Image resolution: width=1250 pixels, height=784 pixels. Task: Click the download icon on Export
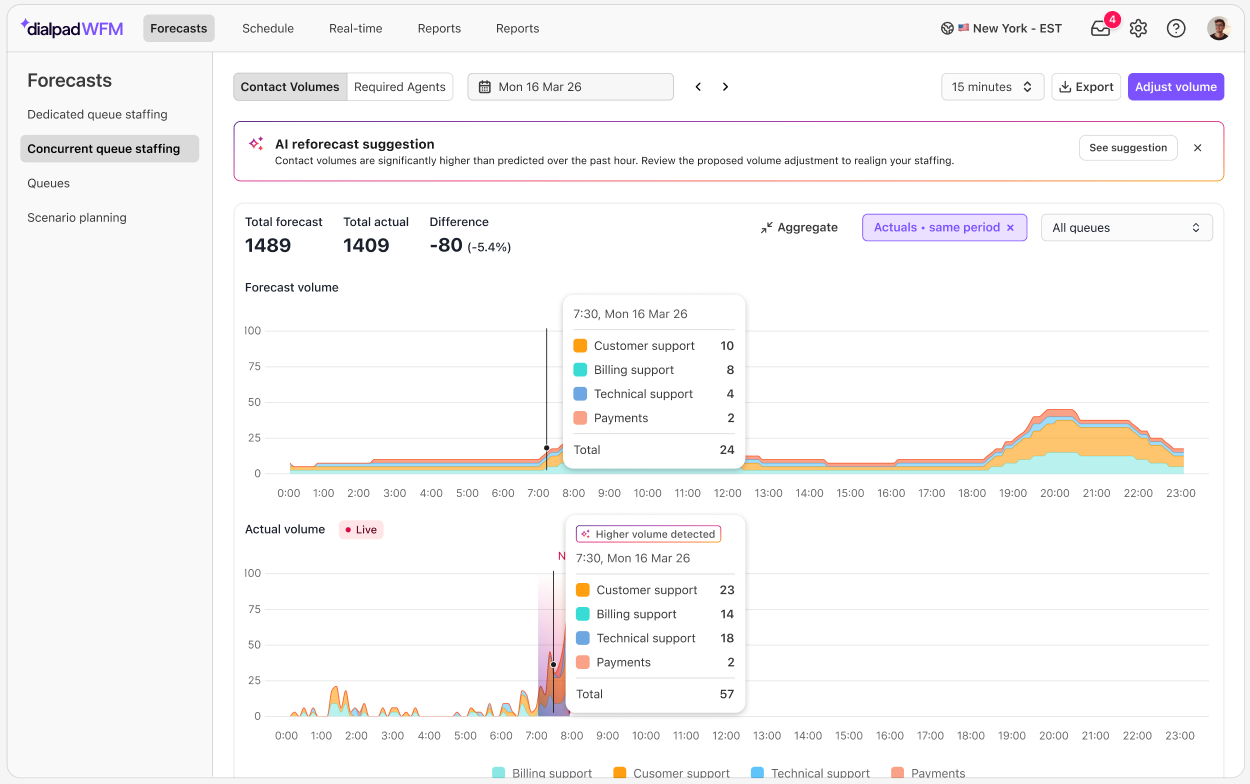pos(1065,87)
